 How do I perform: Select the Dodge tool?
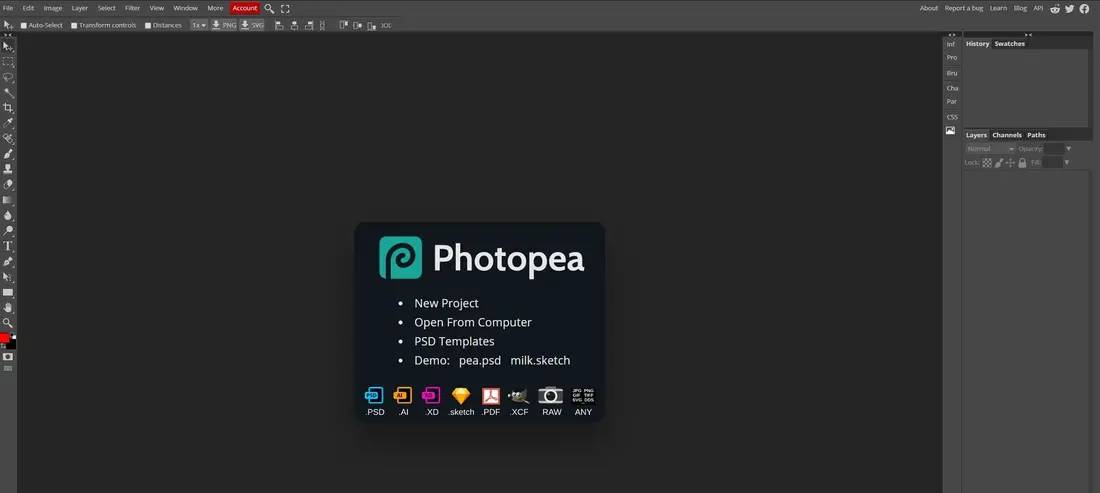(8, 231)
